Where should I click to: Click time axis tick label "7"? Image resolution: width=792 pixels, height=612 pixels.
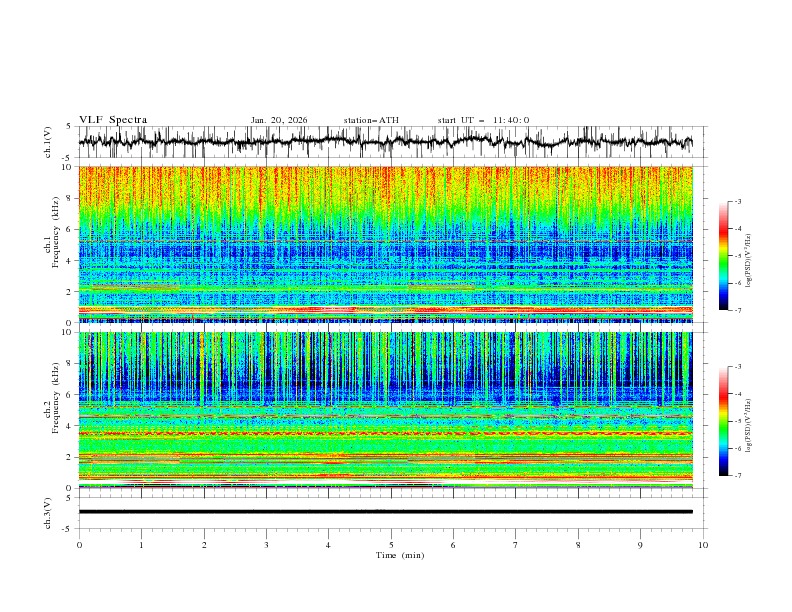click(x=516, y=545)
